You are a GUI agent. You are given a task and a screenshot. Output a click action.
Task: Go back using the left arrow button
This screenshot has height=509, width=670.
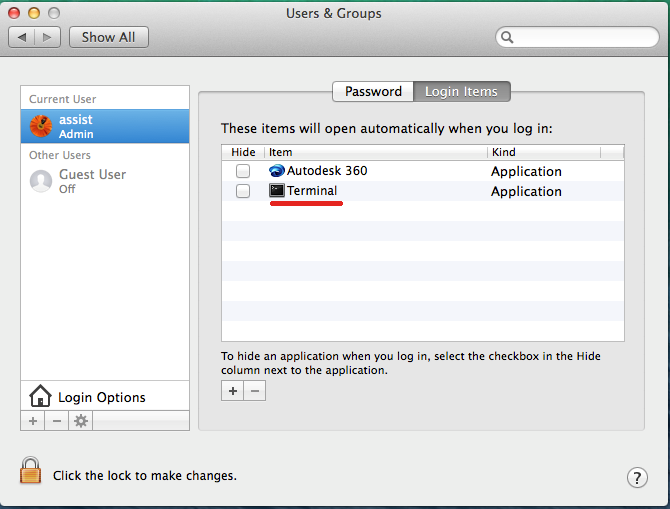click(x=21, y=37)
